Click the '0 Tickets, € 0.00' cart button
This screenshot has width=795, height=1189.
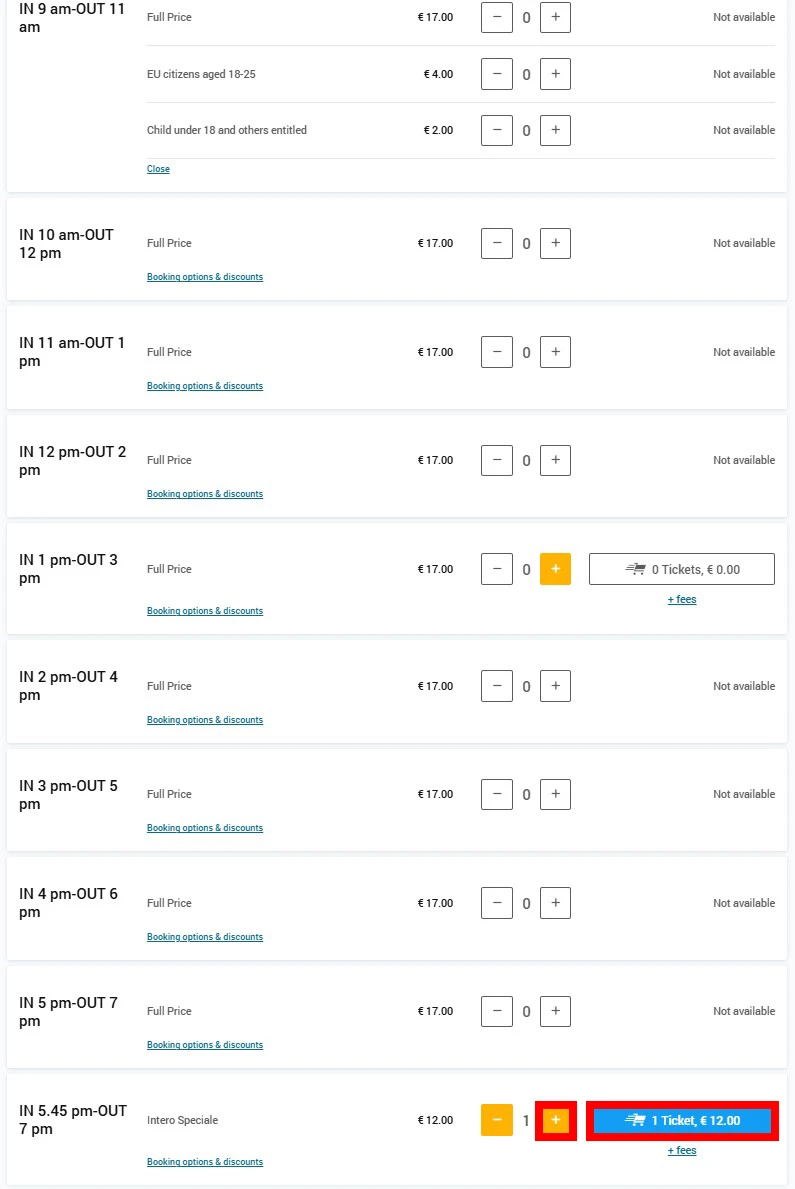682,569
